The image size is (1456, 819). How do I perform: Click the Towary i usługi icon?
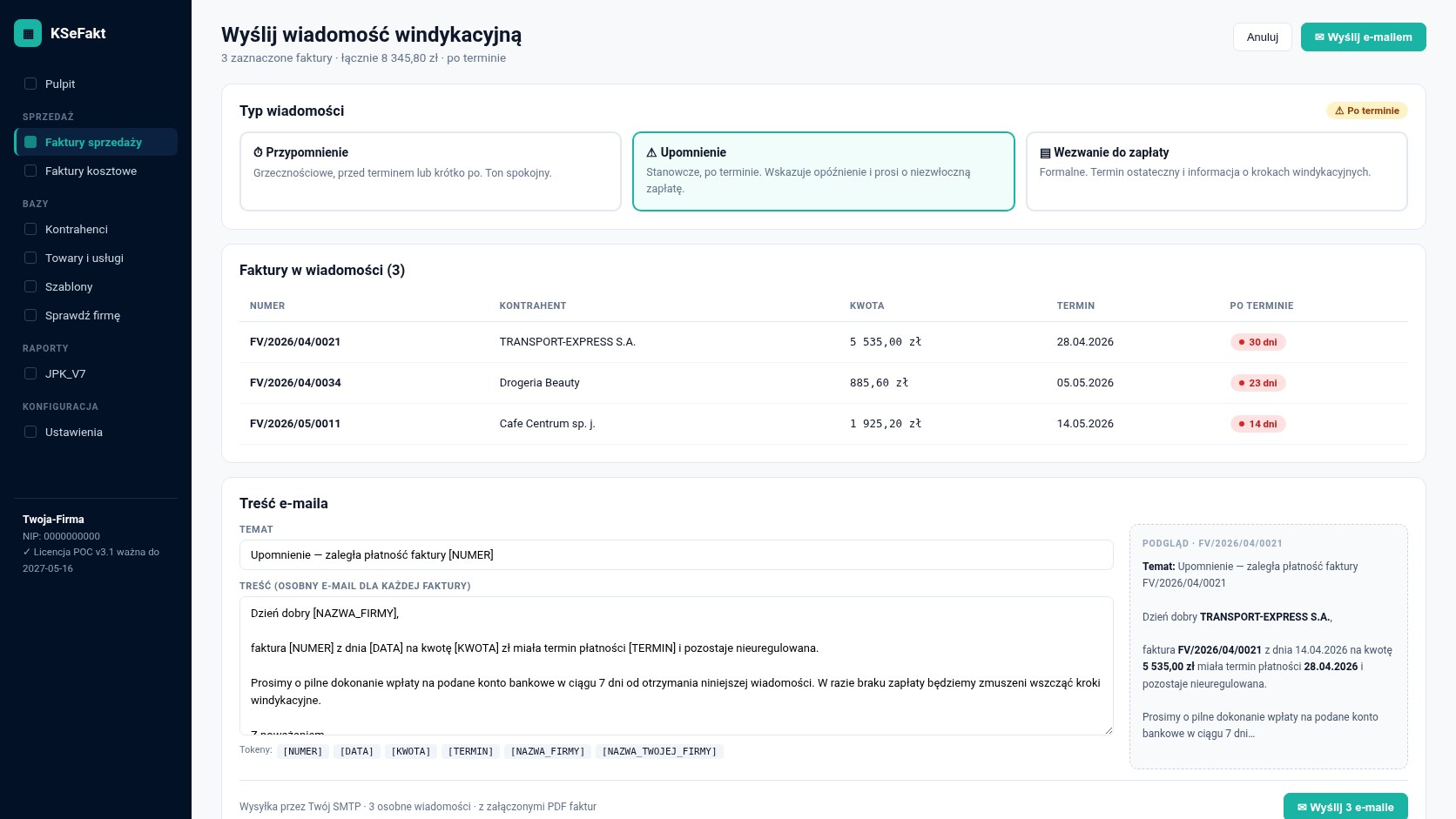[30, 258]
